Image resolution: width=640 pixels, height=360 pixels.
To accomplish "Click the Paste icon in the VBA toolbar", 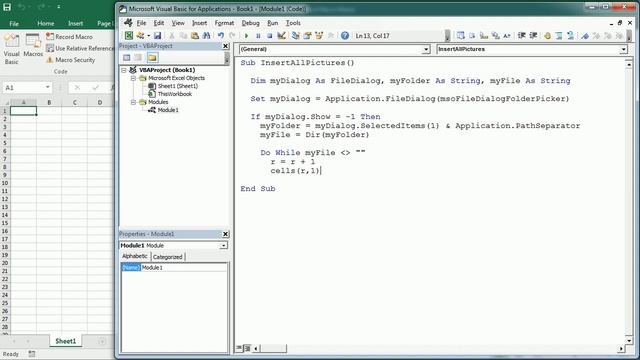I will coord(195,36).
